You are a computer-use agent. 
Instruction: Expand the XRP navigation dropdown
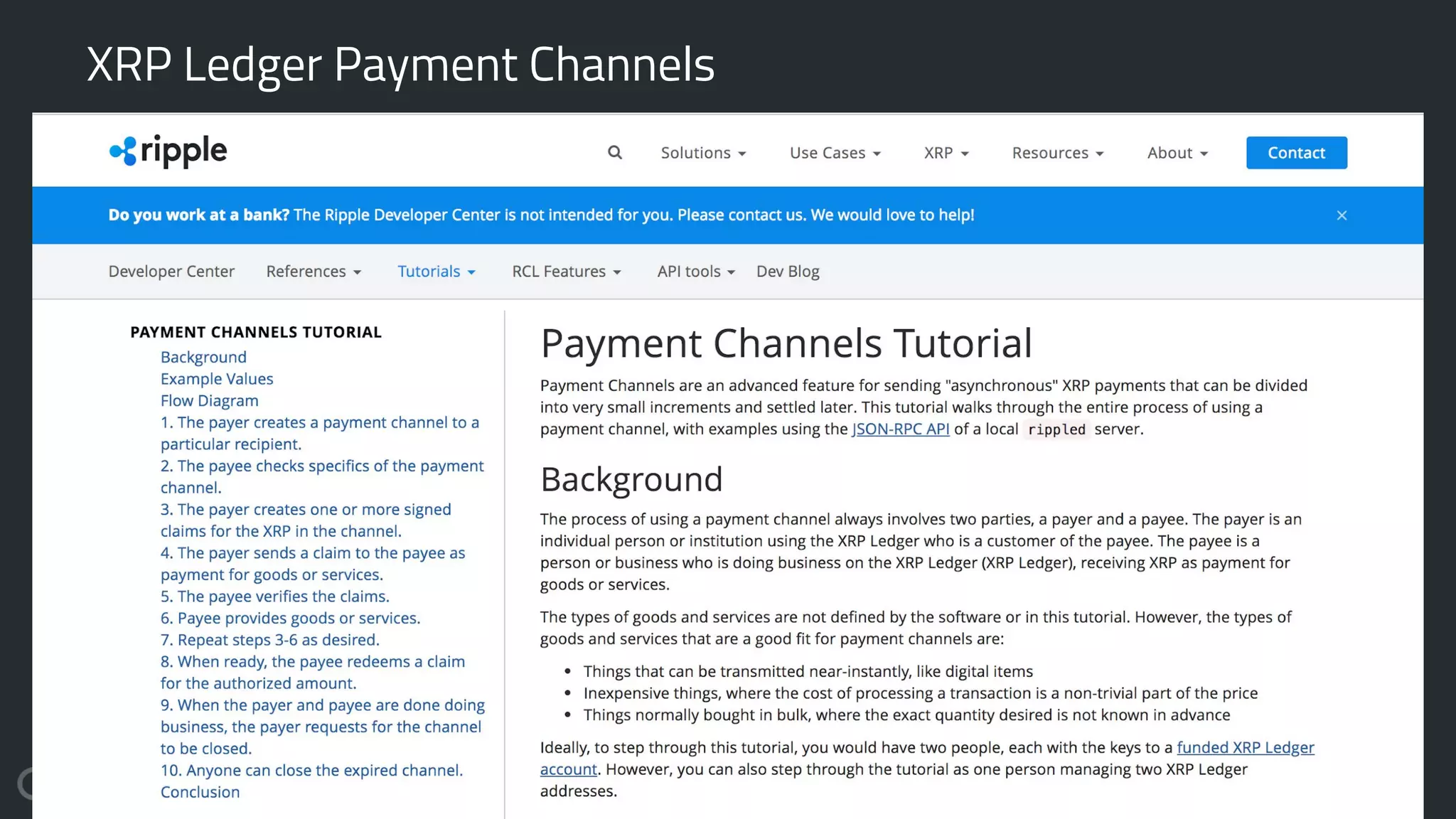(946, 153)
